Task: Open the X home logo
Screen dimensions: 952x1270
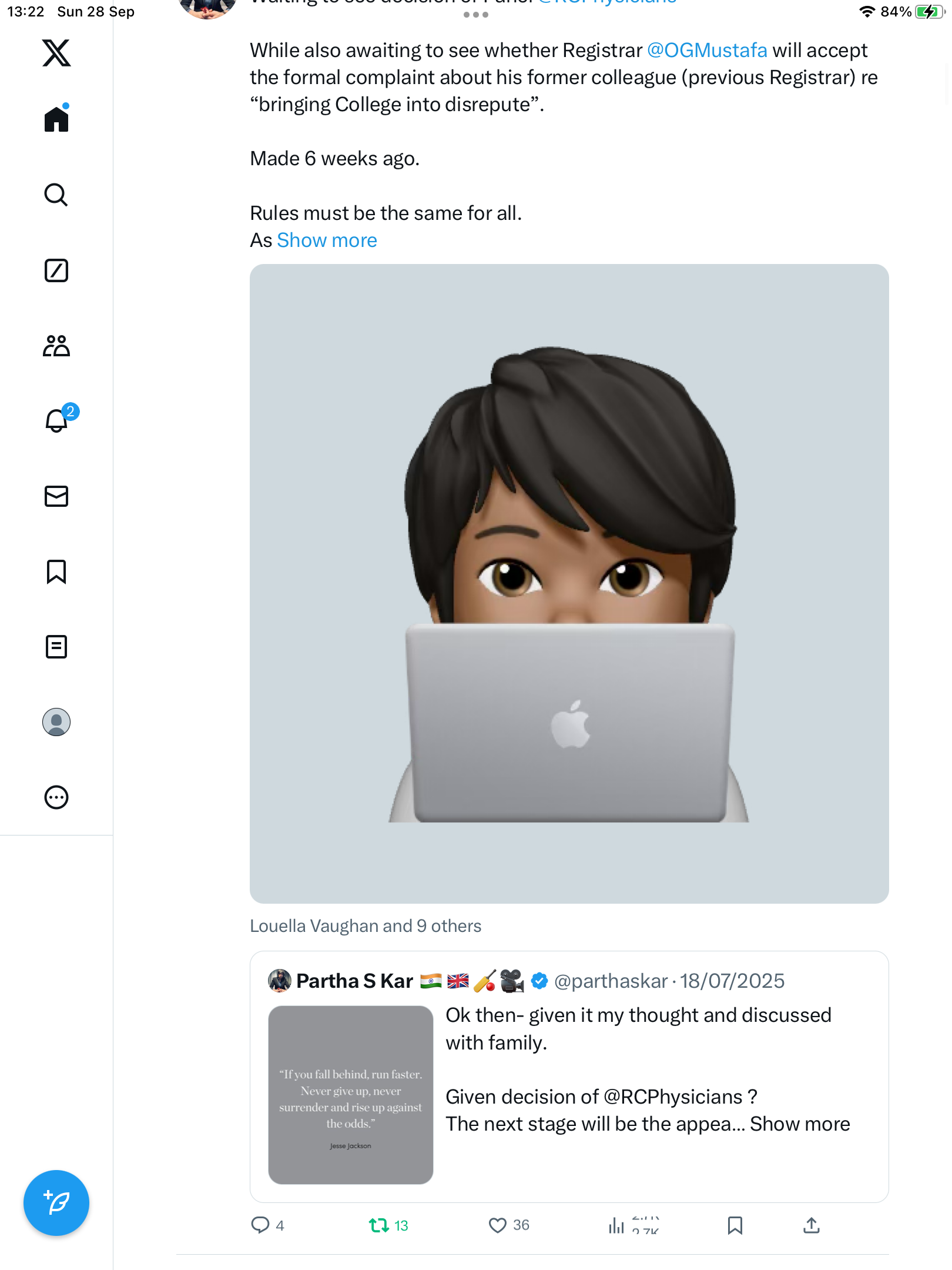Action: pos(56,53)
